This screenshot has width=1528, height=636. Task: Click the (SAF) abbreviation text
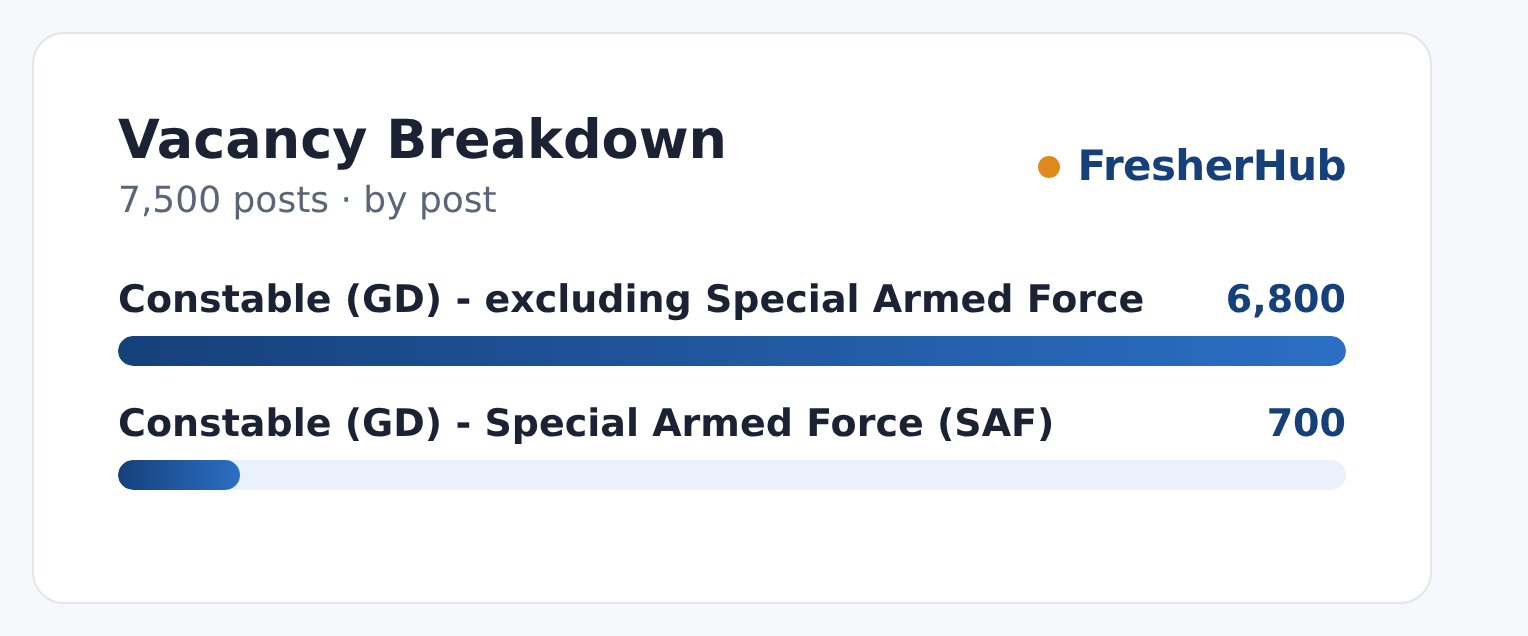click(x=995, y=424)
